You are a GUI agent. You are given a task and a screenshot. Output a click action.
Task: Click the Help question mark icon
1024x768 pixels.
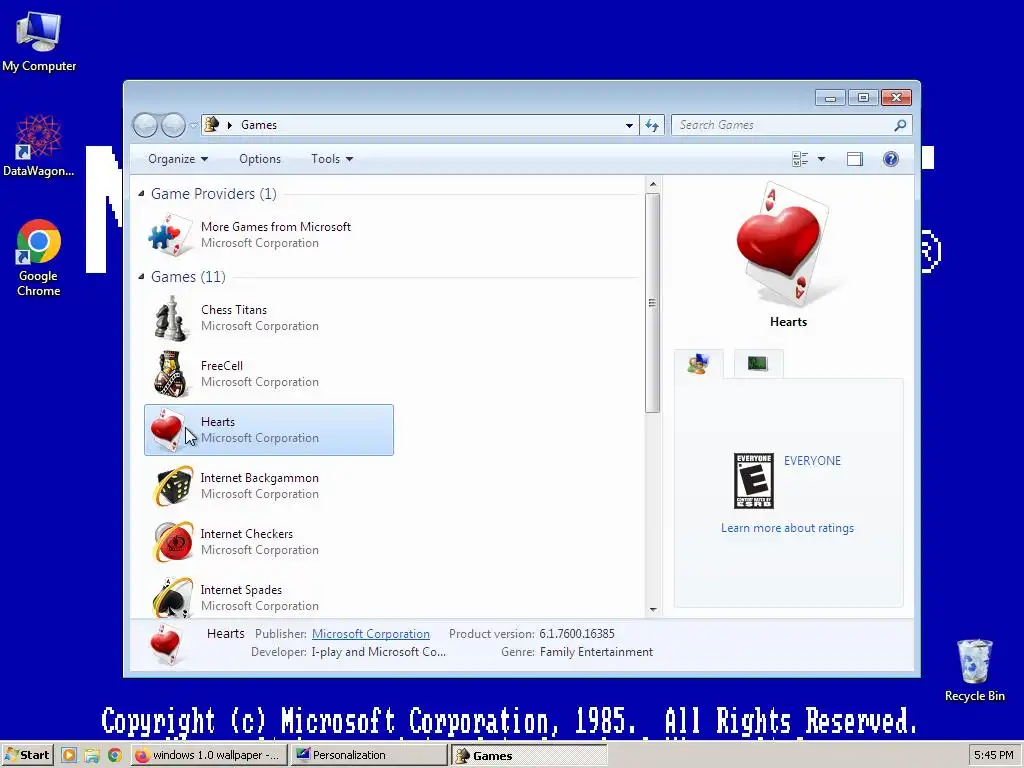coord(891,159)
